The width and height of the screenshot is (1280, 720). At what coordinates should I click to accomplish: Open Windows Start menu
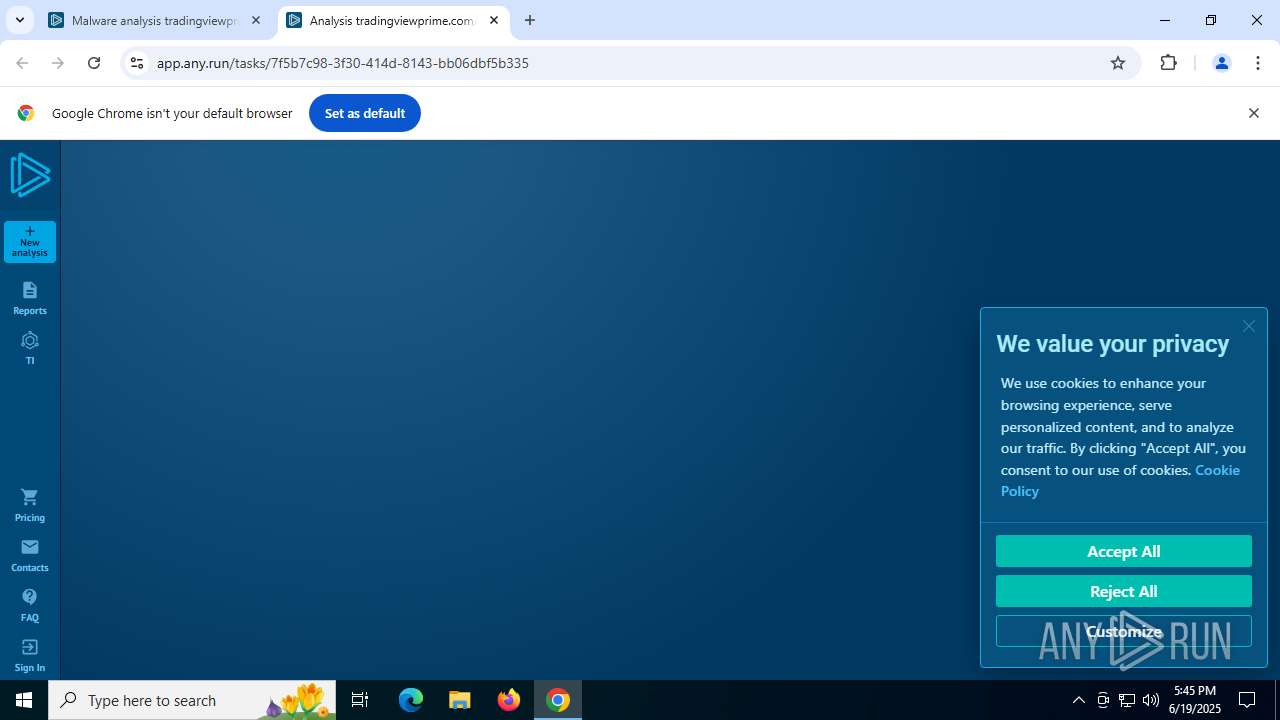(x=24, y=700)
